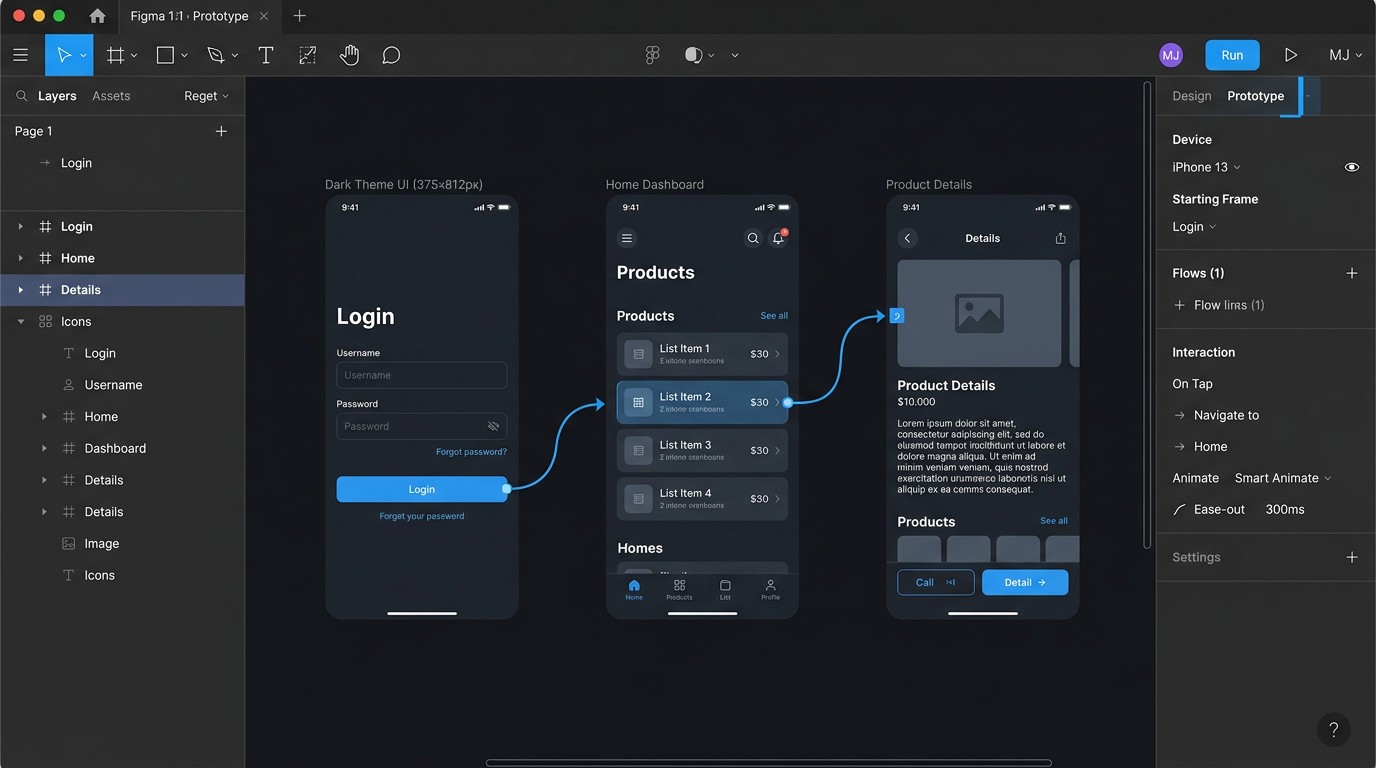Viewport: 1376px width, 768px height.
Task: Click the search icon in Home Dashboard frame
Action: 753,238
